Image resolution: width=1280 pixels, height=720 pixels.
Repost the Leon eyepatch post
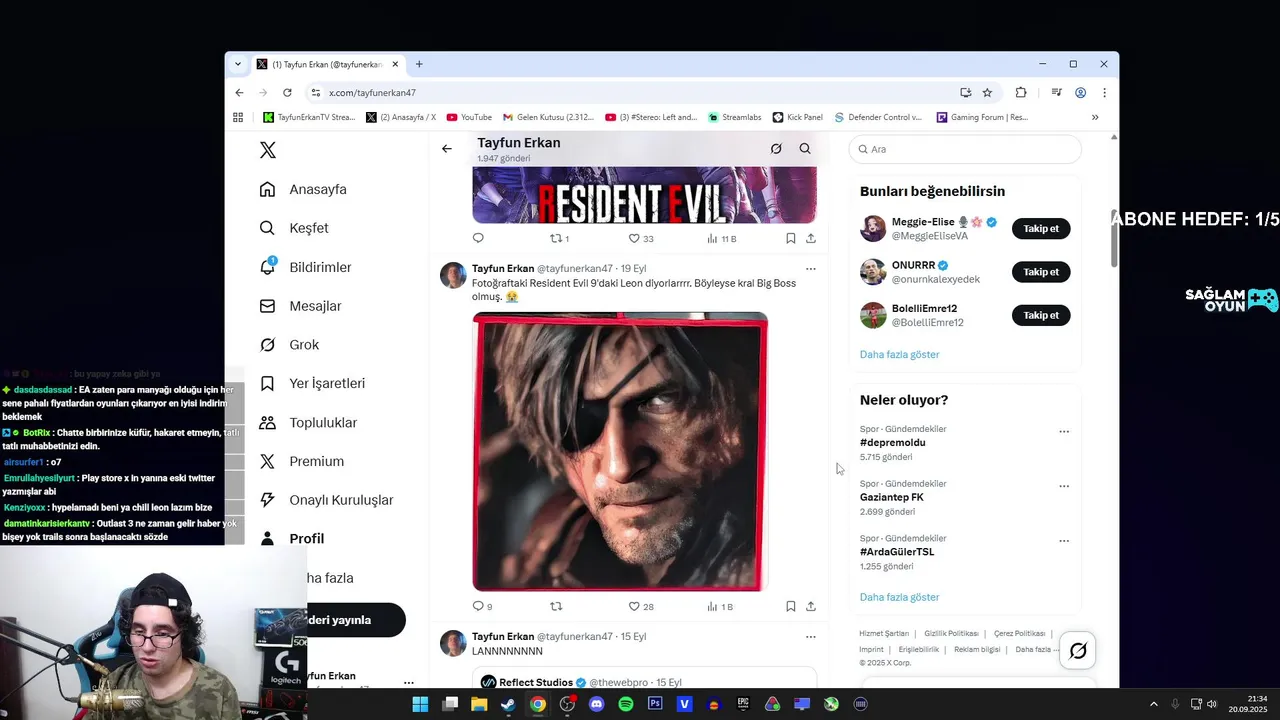click(x=557, y=606)
